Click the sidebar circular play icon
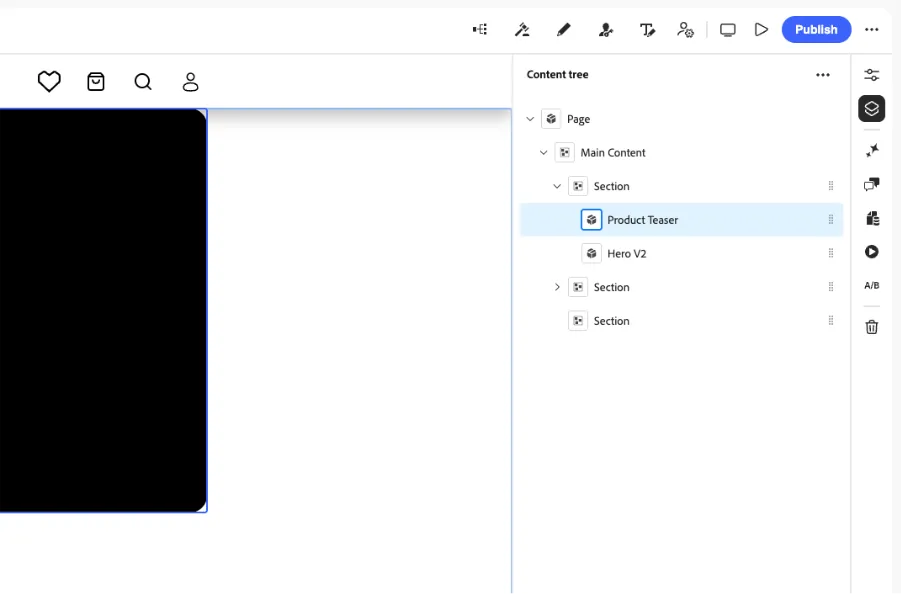This screenshot has height=594, width=901. (872, 252)
